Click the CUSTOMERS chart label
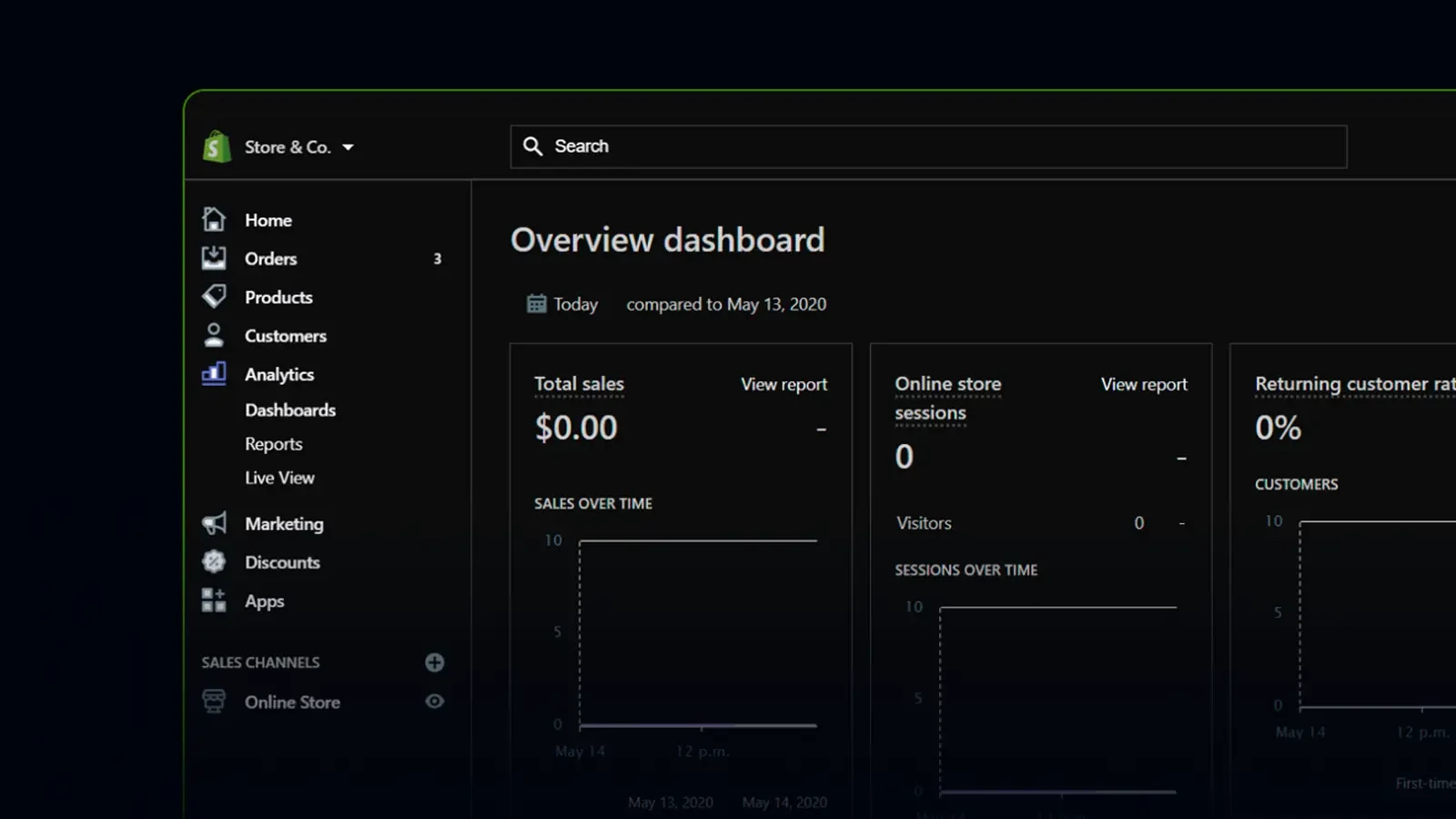1456x819 pixels. pos(1296,484)
